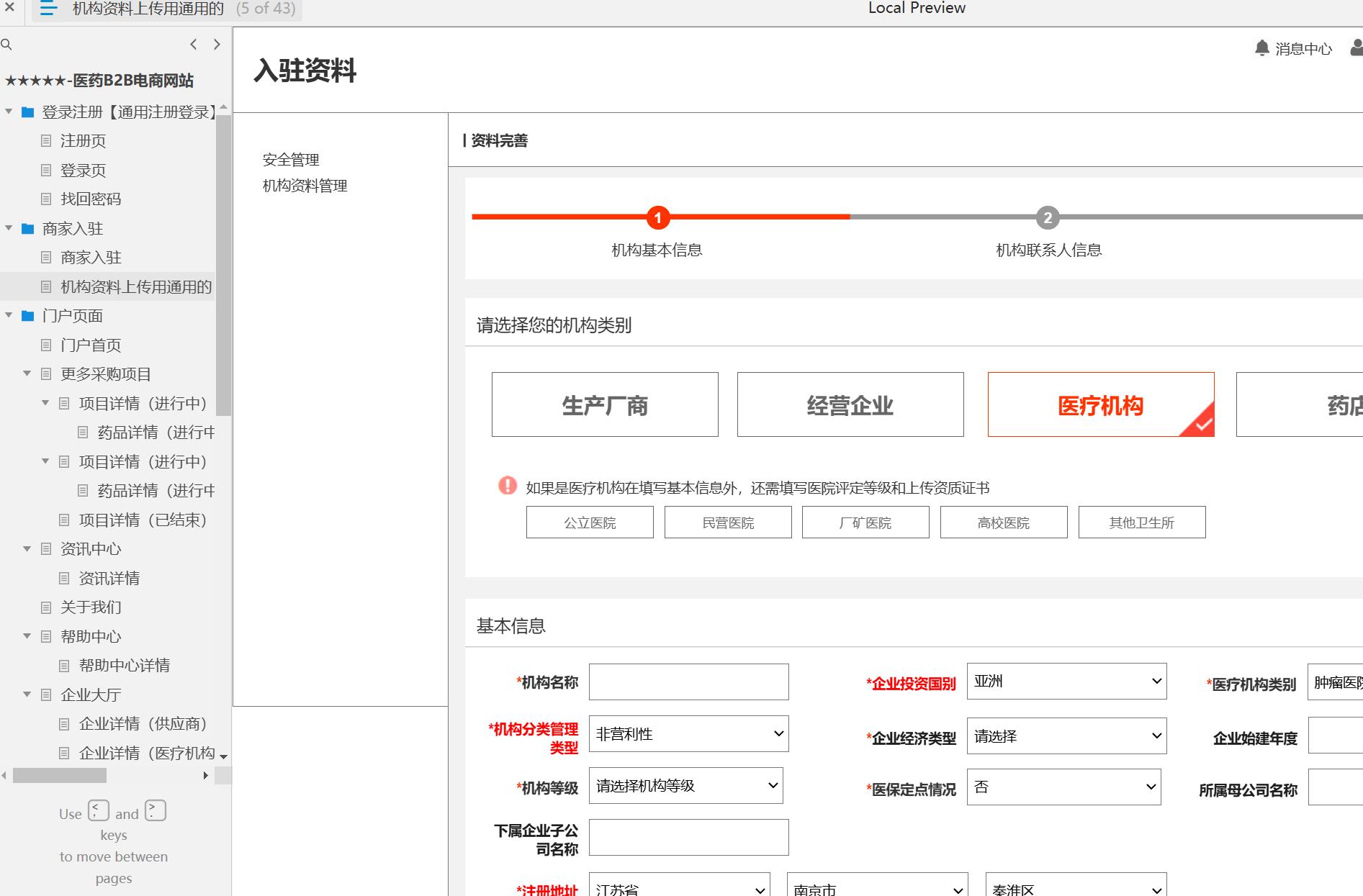Choose the 其他卫生所 hospital type
Screen dimensions: 1363x896
1142,522
